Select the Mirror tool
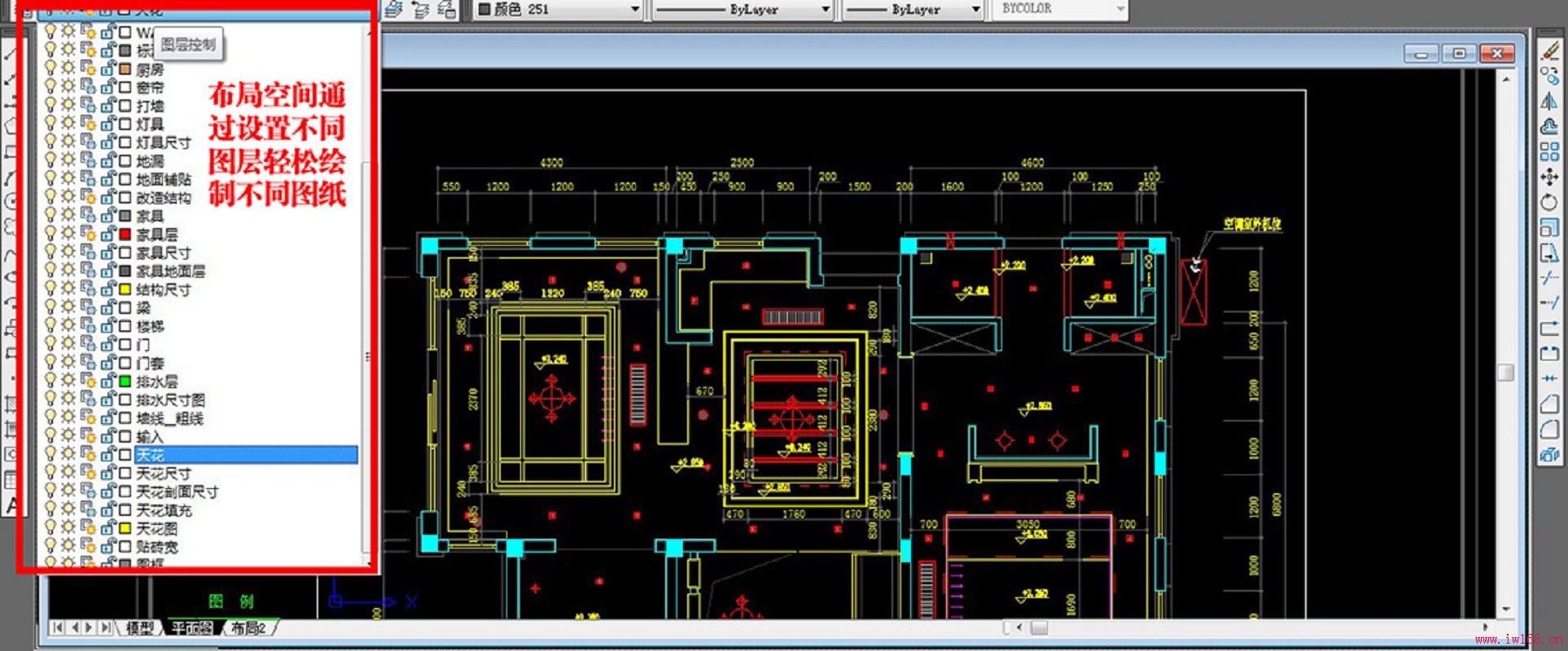 click(x=1549, y=101)
